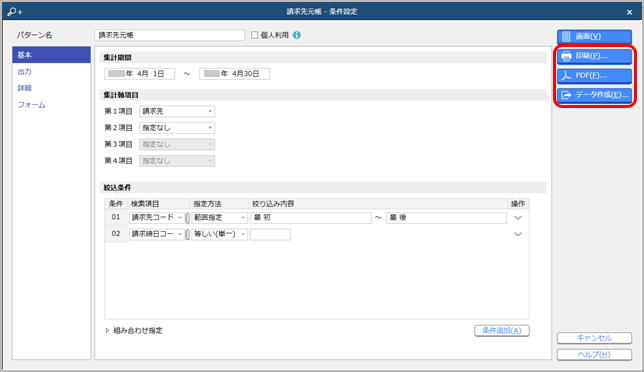
Task: Click the empty value field for condition 02
Action: point(270,234)
